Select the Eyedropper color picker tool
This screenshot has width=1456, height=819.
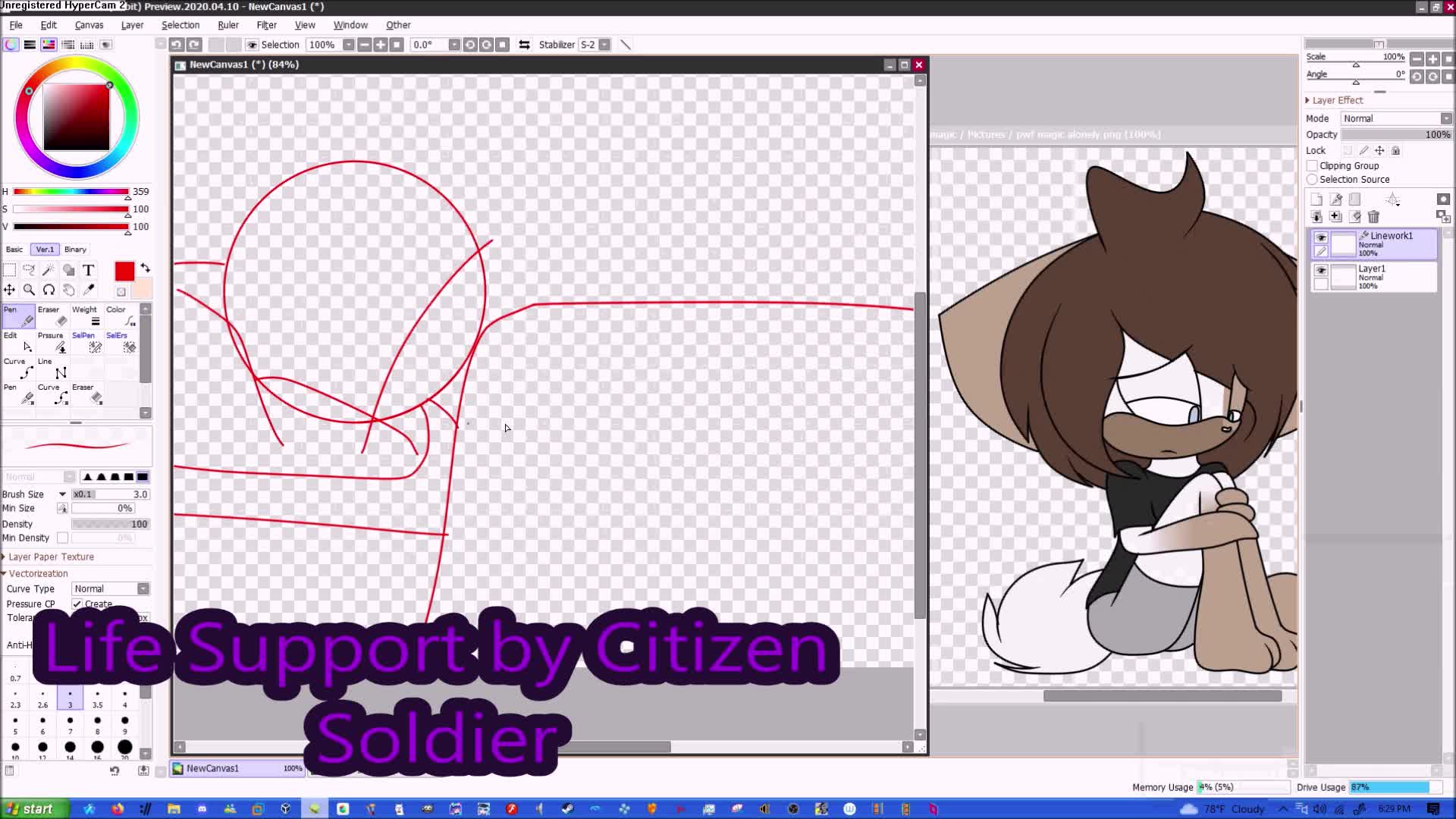tap(88, 290)
